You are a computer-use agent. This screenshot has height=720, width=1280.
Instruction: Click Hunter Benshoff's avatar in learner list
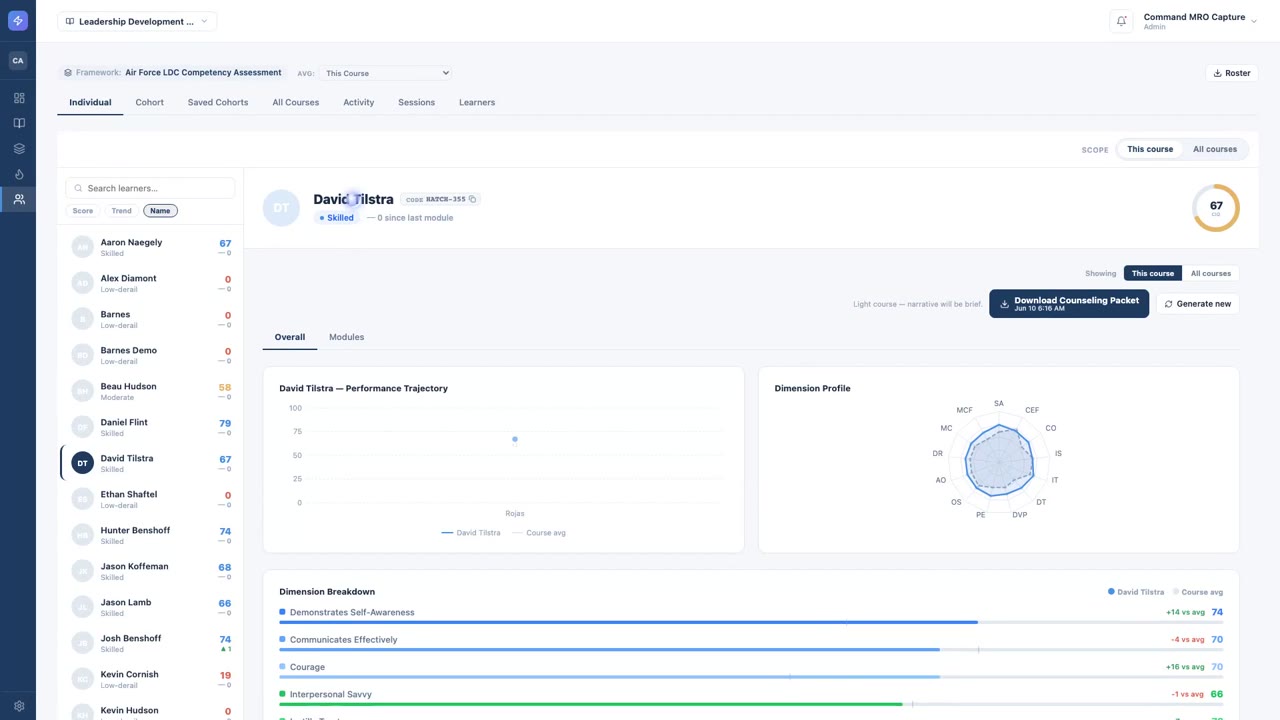(x=82, y=535)
